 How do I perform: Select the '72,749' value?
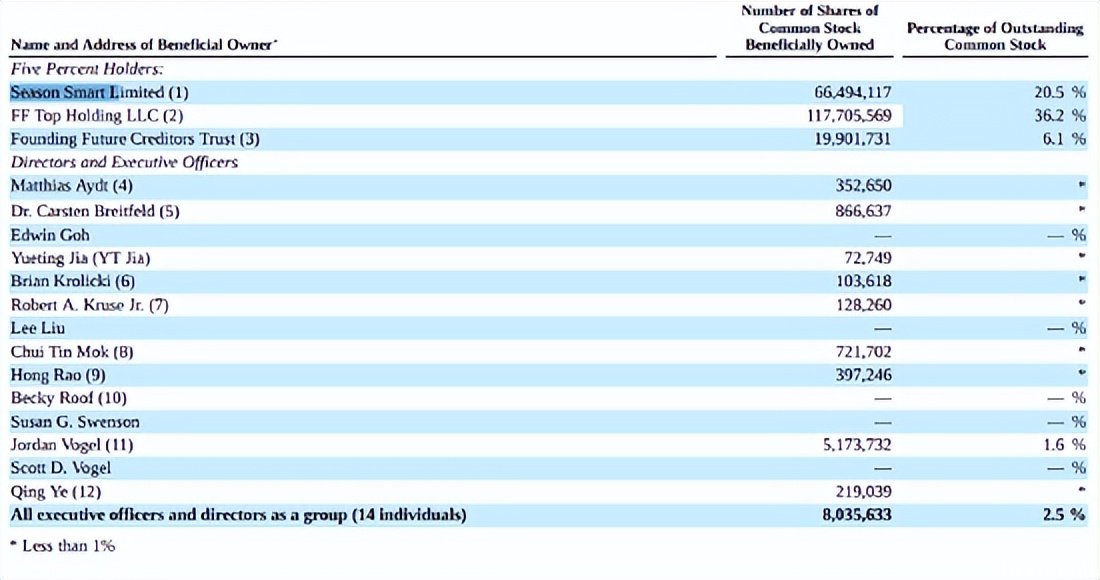(868, 258)
